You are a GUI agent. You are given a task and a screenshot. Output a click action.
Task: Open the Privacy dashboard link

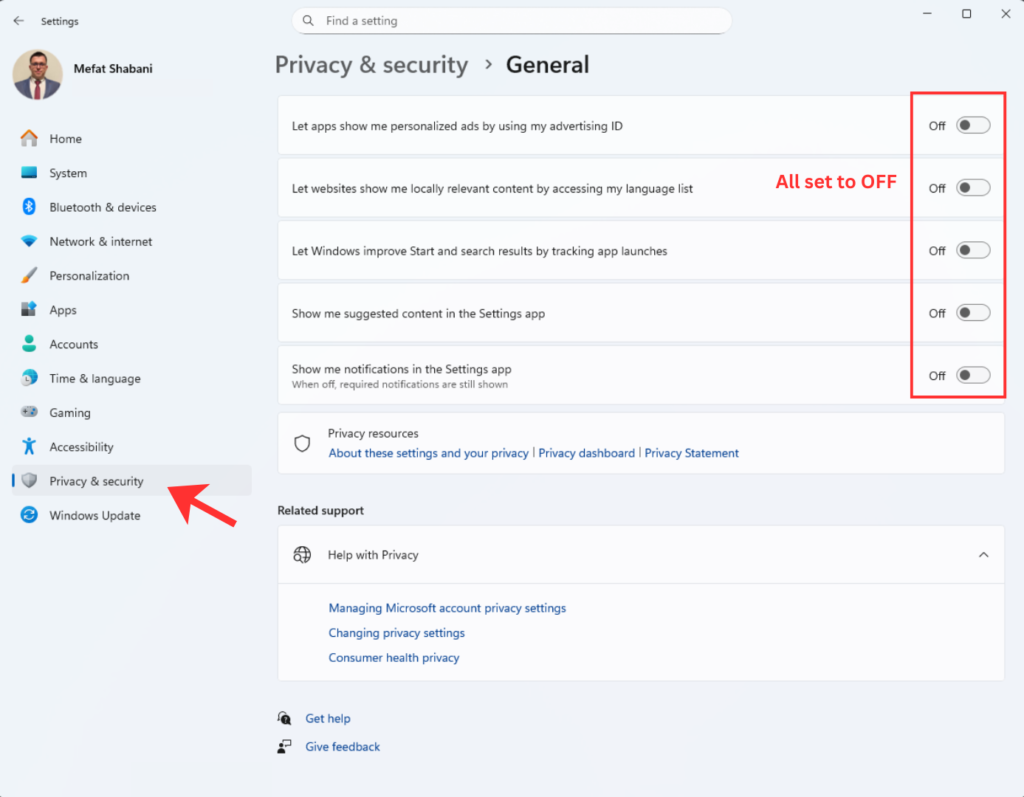(x=586, y=453)
